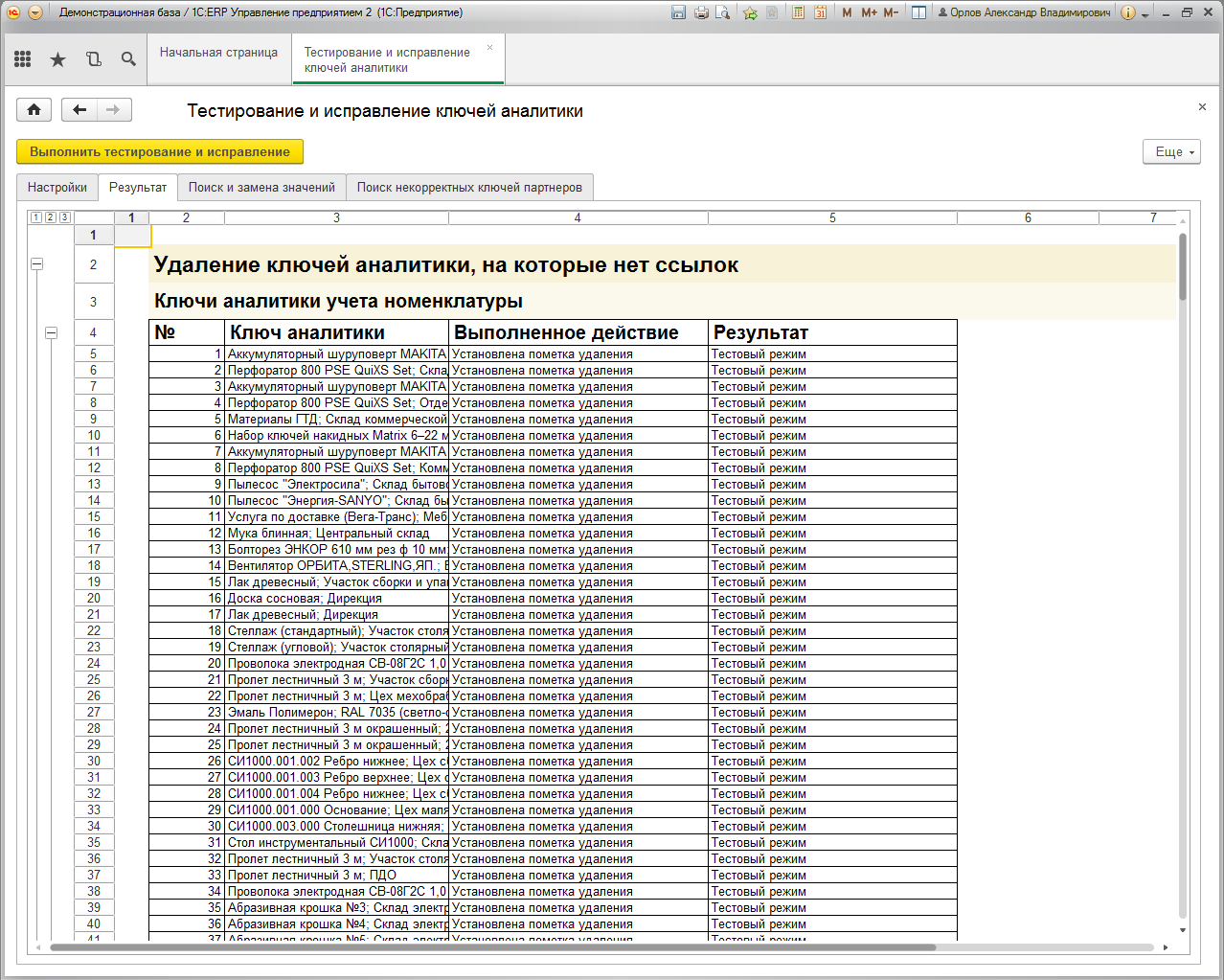Open the main menu round dropdown icon

click(35, 12)
